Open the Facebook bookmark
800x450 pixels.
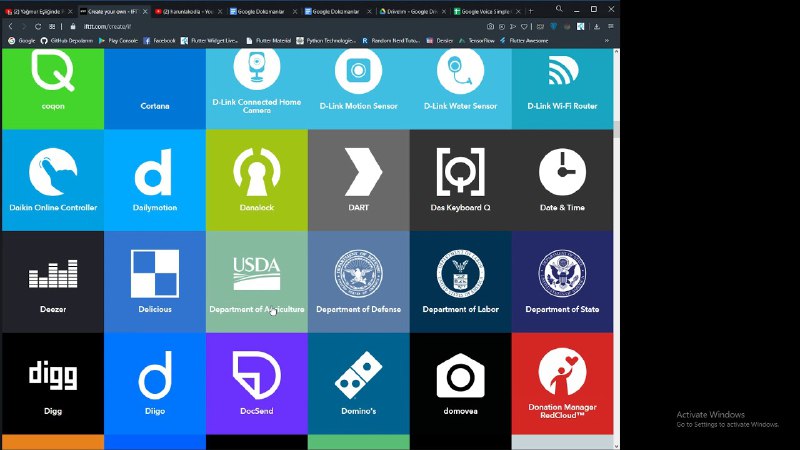click(159, 40)
